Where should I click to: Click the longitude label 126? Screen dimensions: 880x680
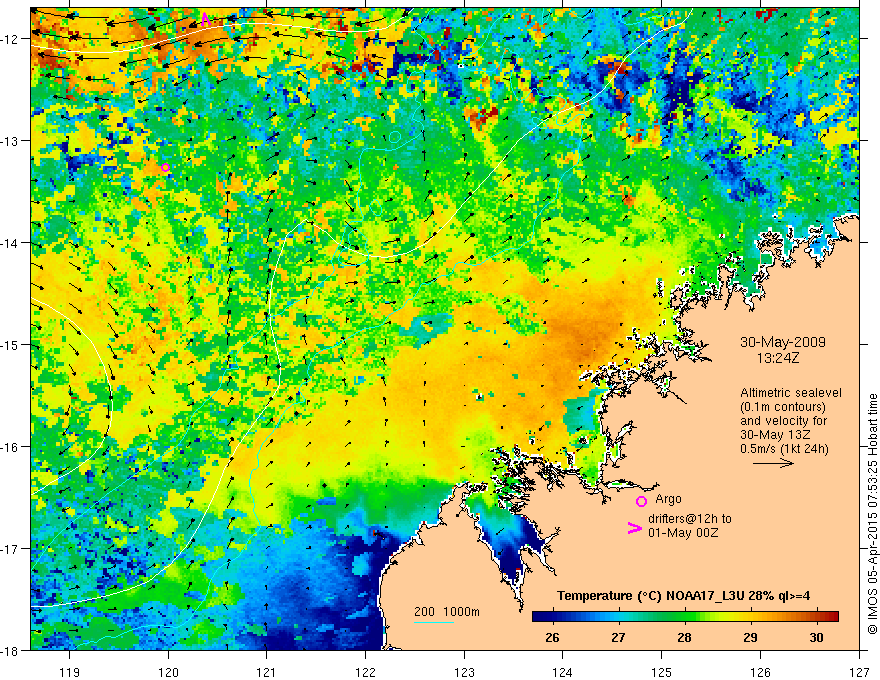(760, 672)
